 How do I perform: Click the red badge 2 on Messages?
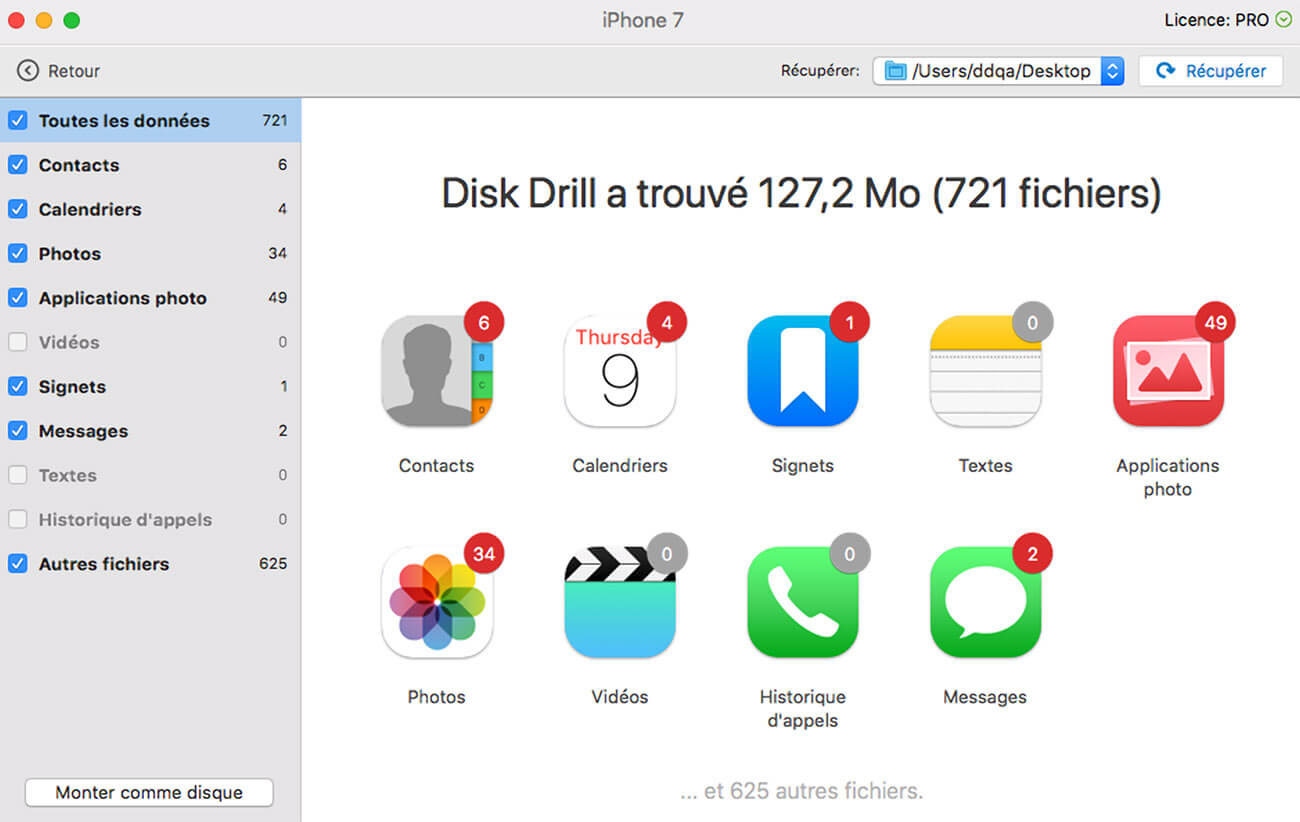(x=1033, y=553)
